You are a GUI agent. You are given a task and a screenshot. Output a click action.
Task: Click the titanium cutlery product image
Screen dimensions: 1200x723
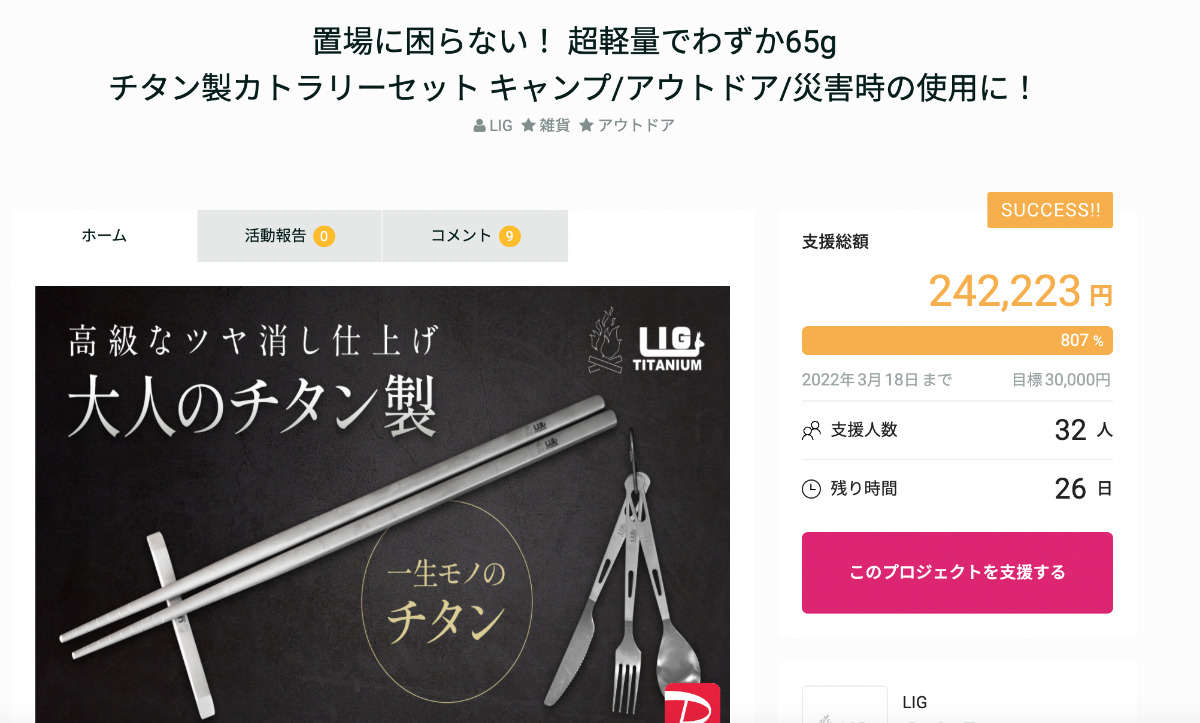point(382,504)
